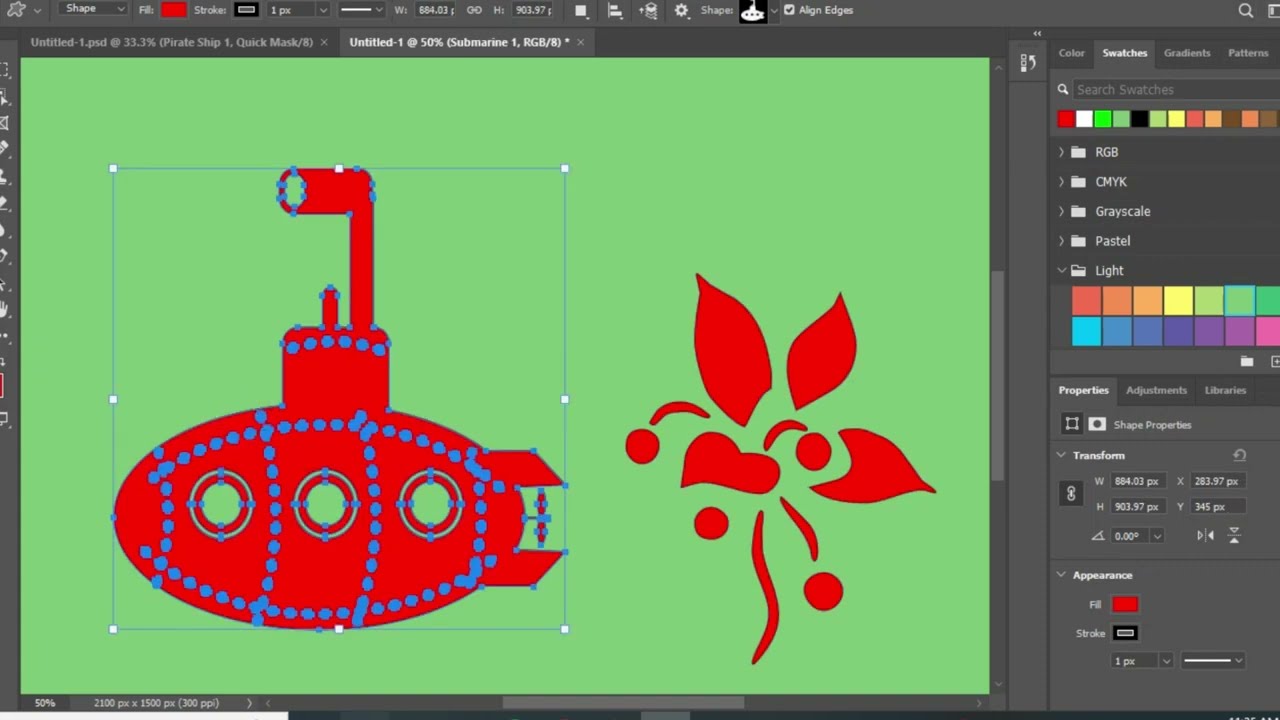Click the search magnifier icon at top right

pyautogui.click(x=1246, y=10)
